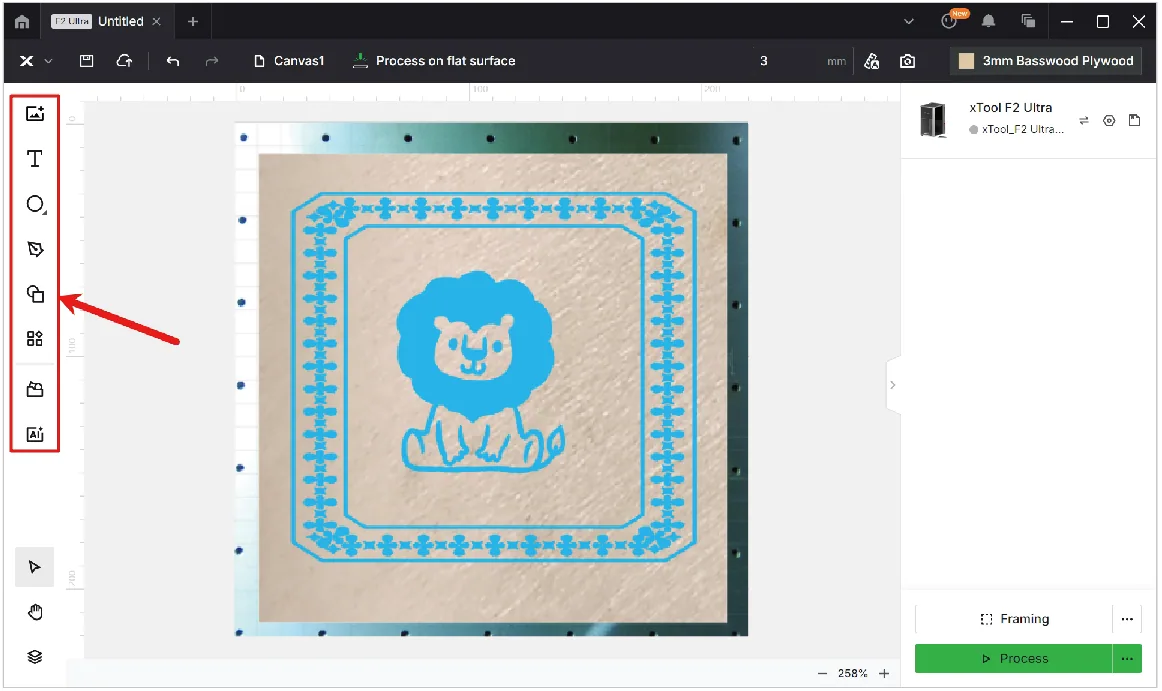1162x691 pixels.
Task: Collapse the right side panel
Action: pos(892,385)
